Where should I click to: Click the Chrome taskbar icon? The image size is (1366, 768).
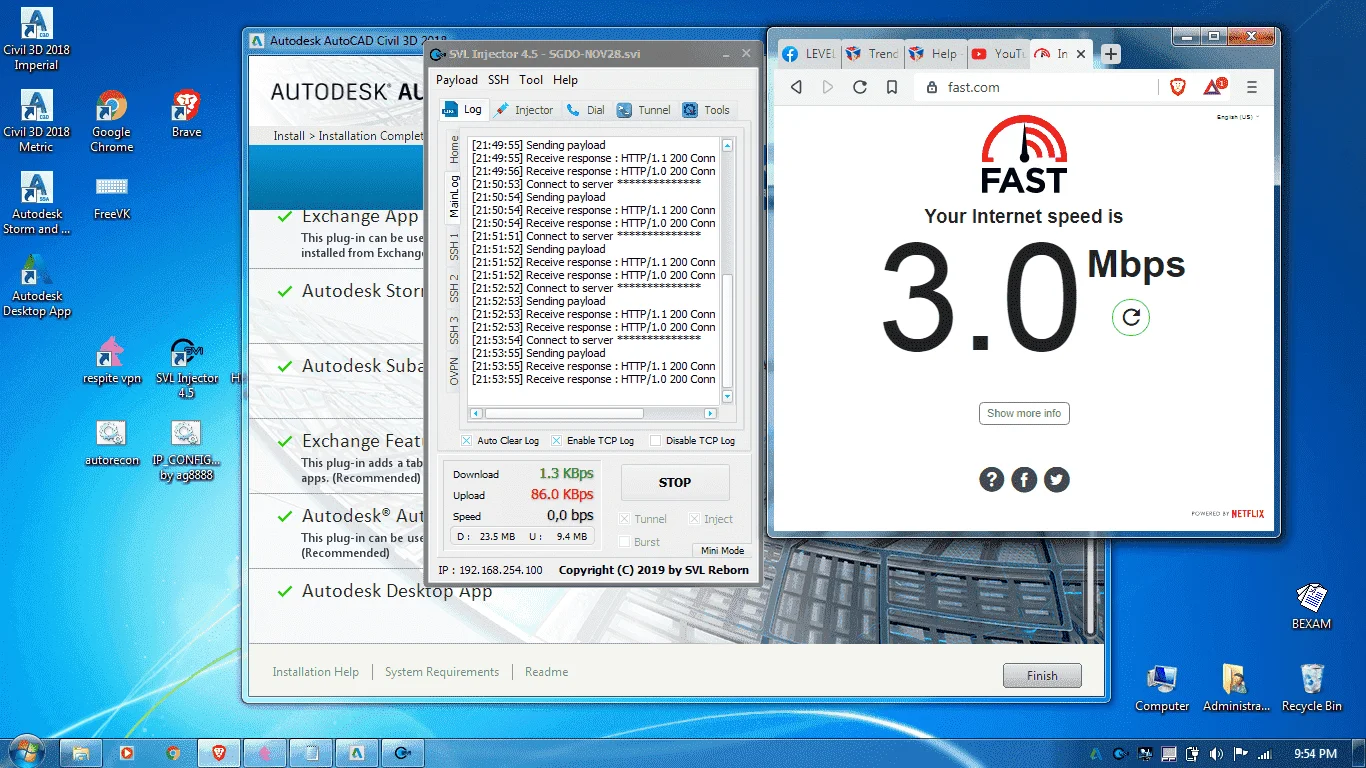[x=173, y=753]
